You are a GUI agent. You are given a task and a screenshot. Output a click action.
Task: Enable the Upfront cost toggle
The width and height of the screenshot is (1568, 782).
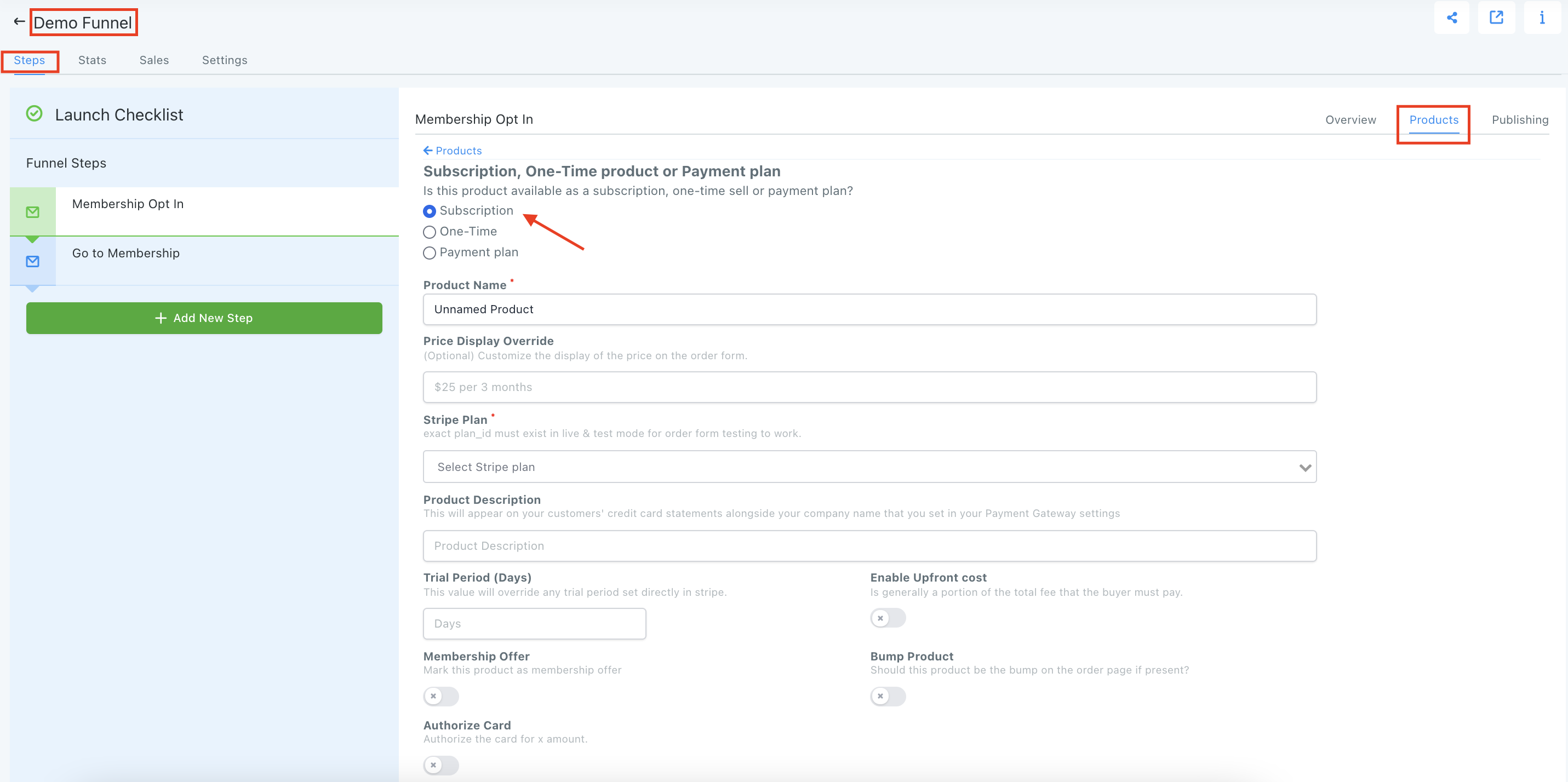click(888, 618)
